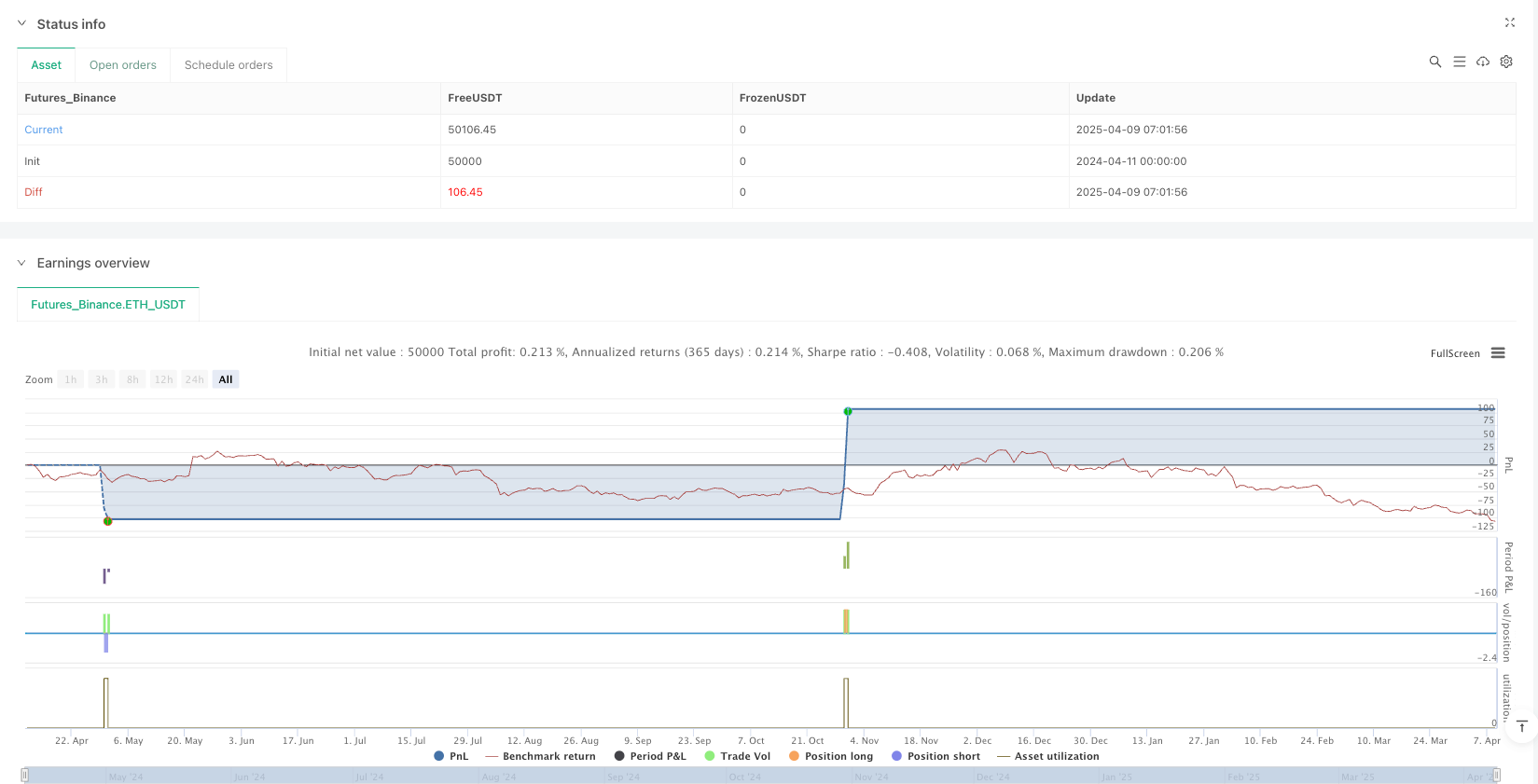The height and width of the screenshot is (784, 1538).
Task: Click the cloud download icon
Action: point(1482,62)
